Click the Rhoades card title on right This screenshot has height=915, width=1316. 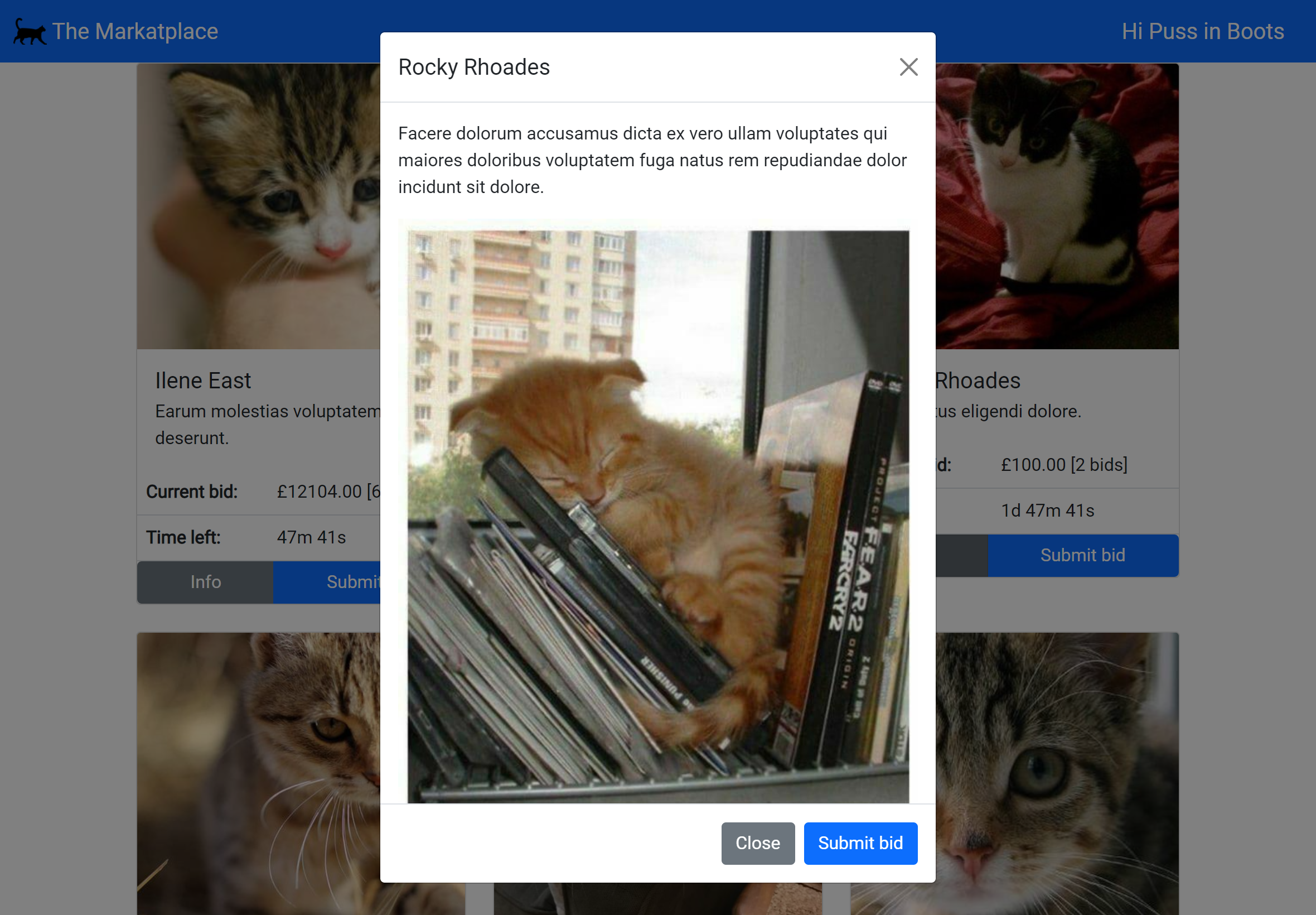tap(978, 381)
